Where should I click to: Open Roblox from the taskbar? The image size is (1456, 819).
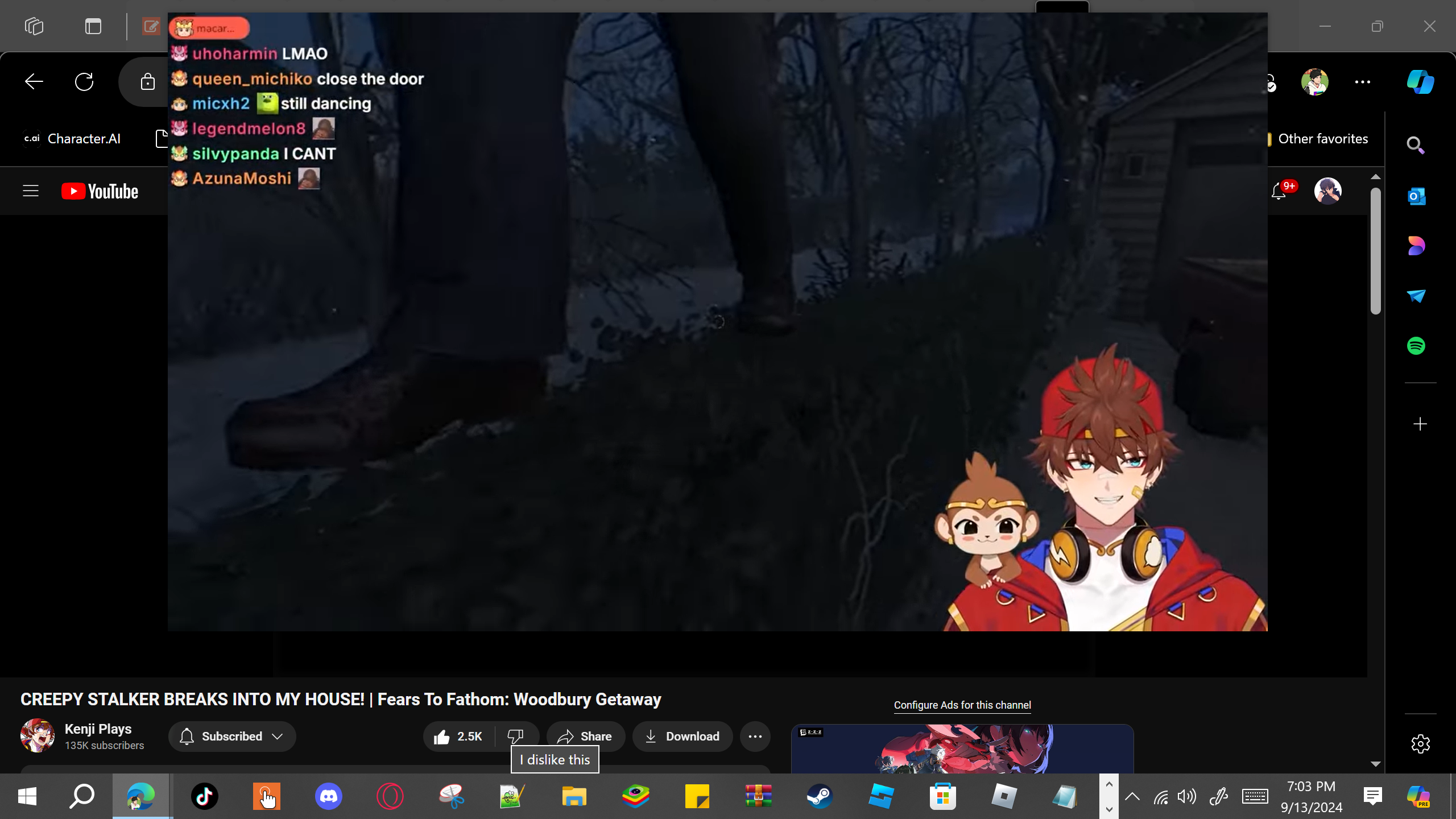[1004, 796]
